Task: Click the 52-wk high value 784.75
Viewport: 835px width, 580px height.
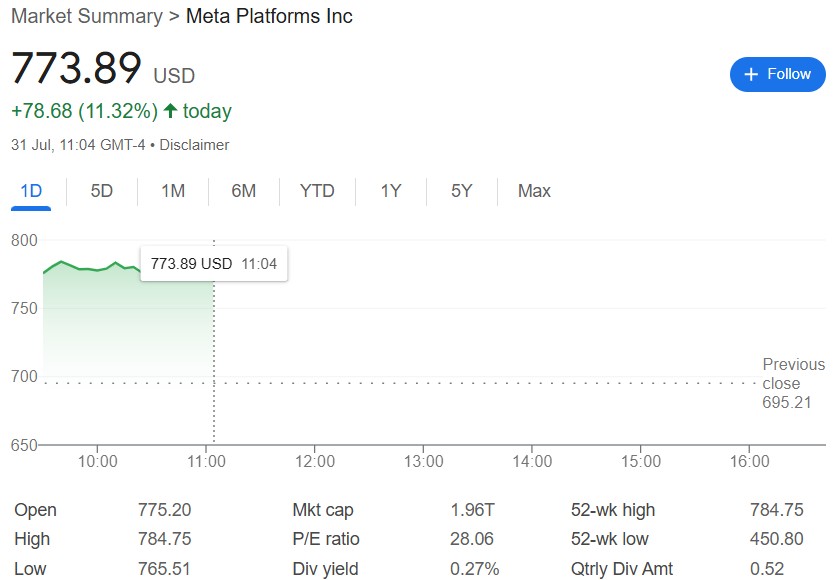Action: coord(776,510)
